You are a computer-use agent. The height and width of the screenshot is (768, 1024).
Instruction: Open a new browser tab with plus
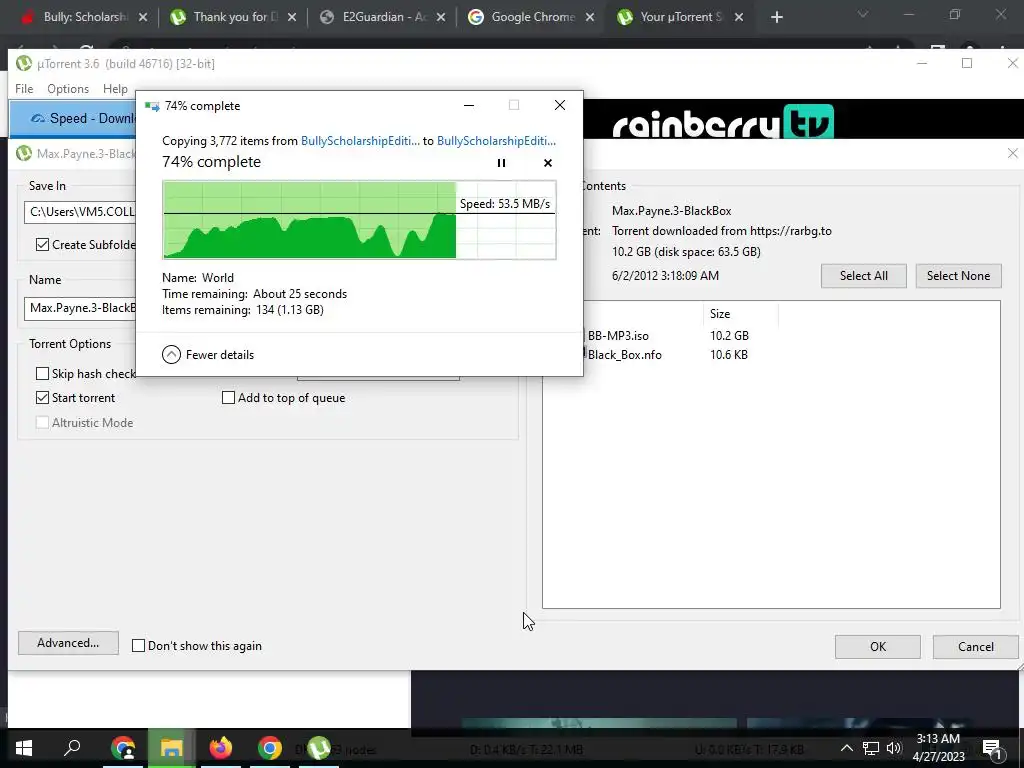(x=776, y=17)
